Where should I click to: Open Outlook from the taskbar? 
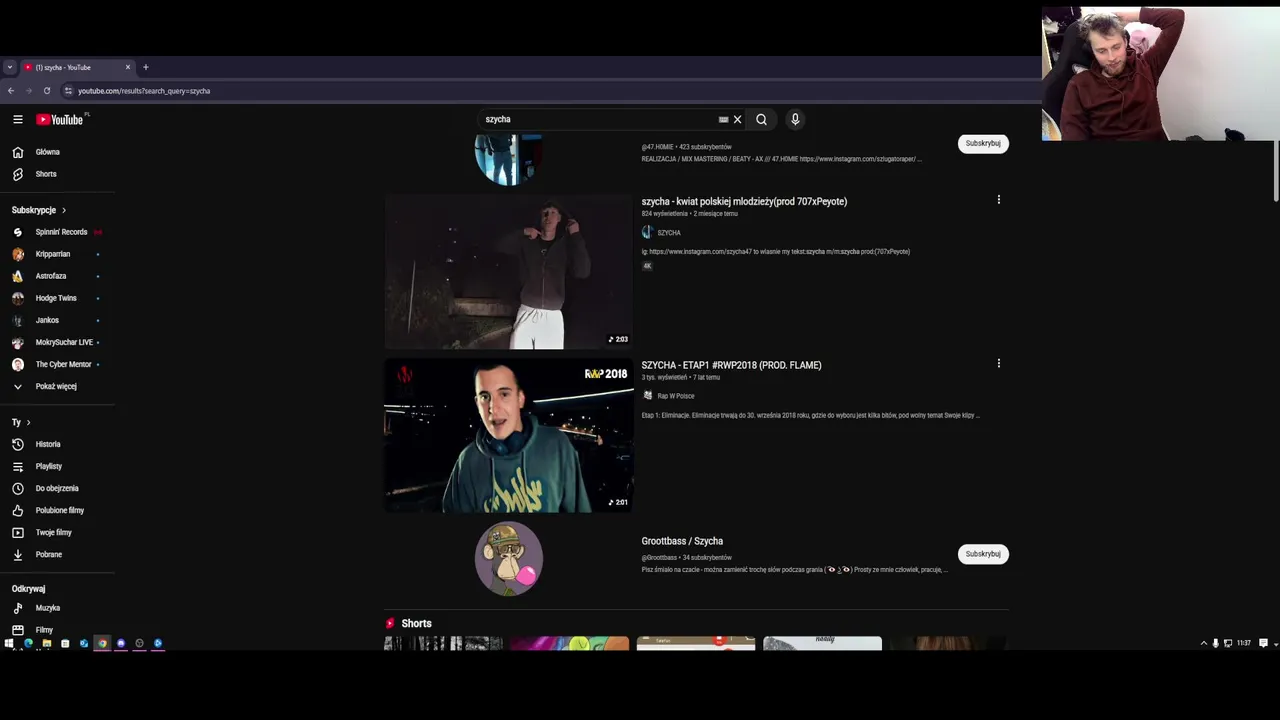pos(84,643)
